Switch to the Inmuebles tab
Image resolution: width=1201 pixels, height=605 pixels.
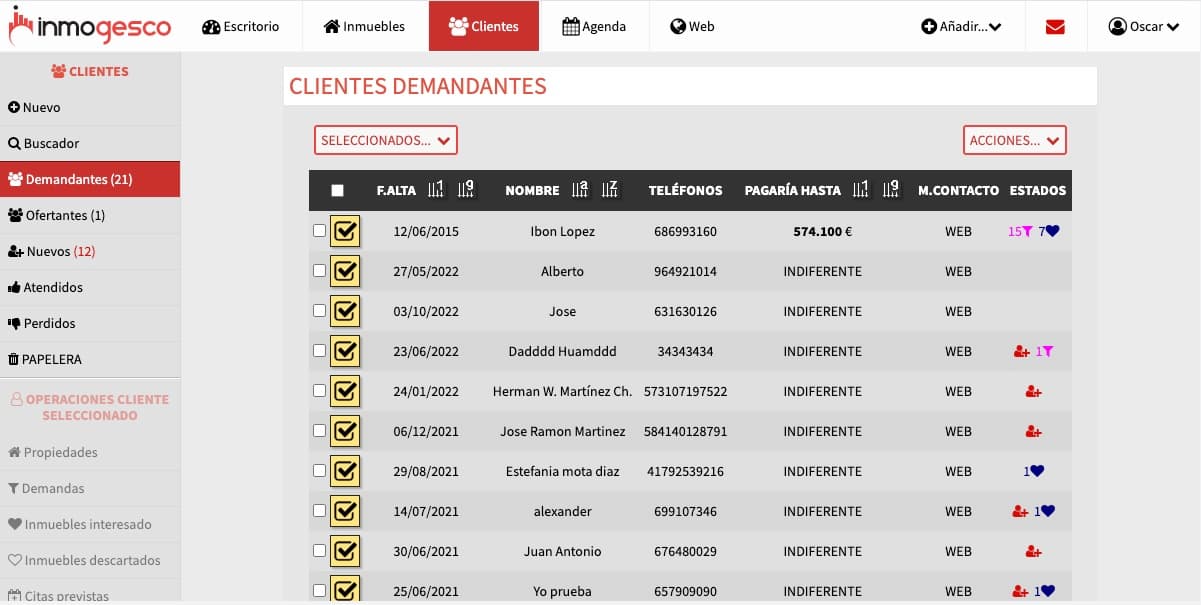[x=364, y=27]
